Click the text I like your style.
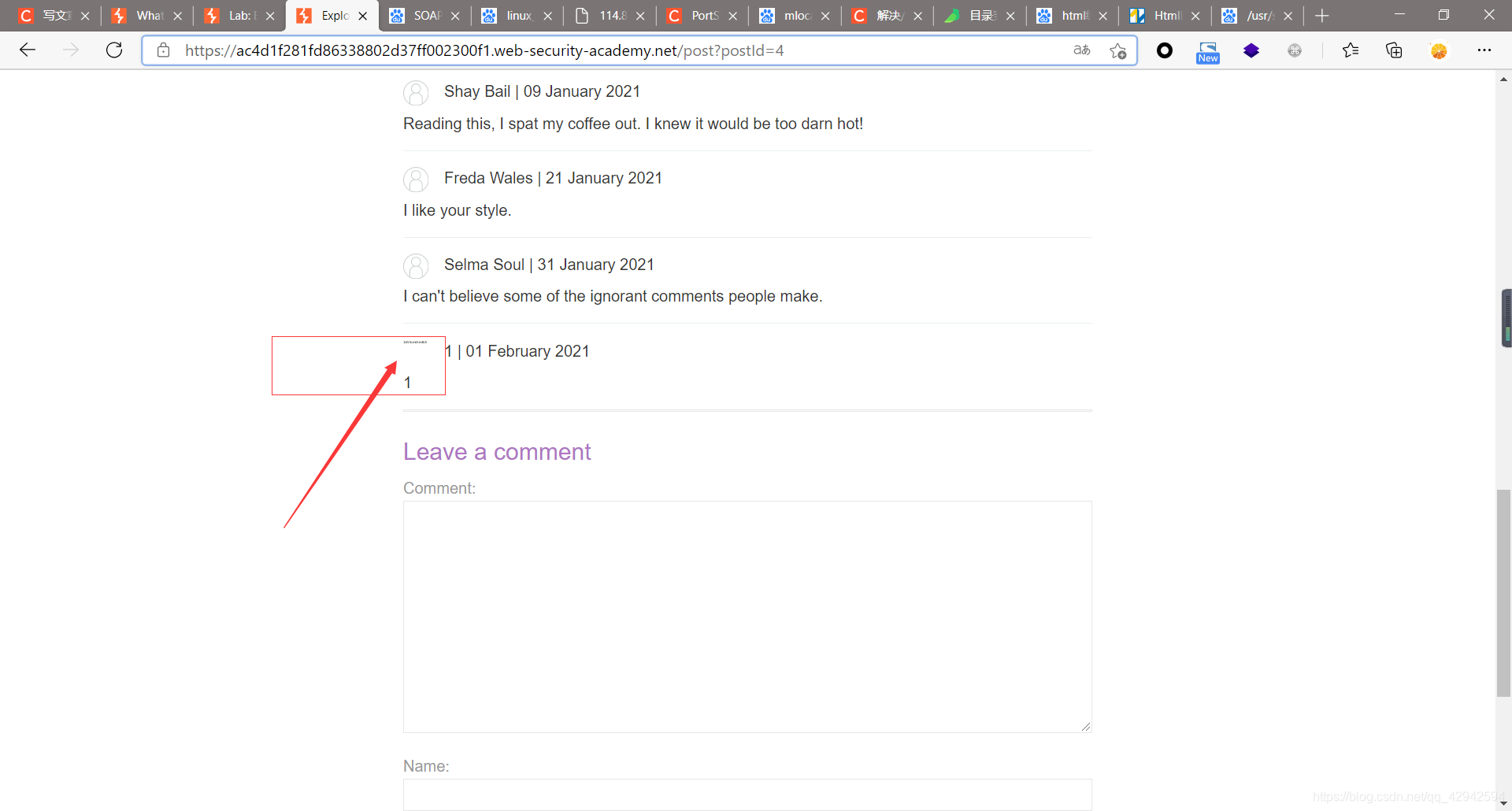 coord(458,210)
